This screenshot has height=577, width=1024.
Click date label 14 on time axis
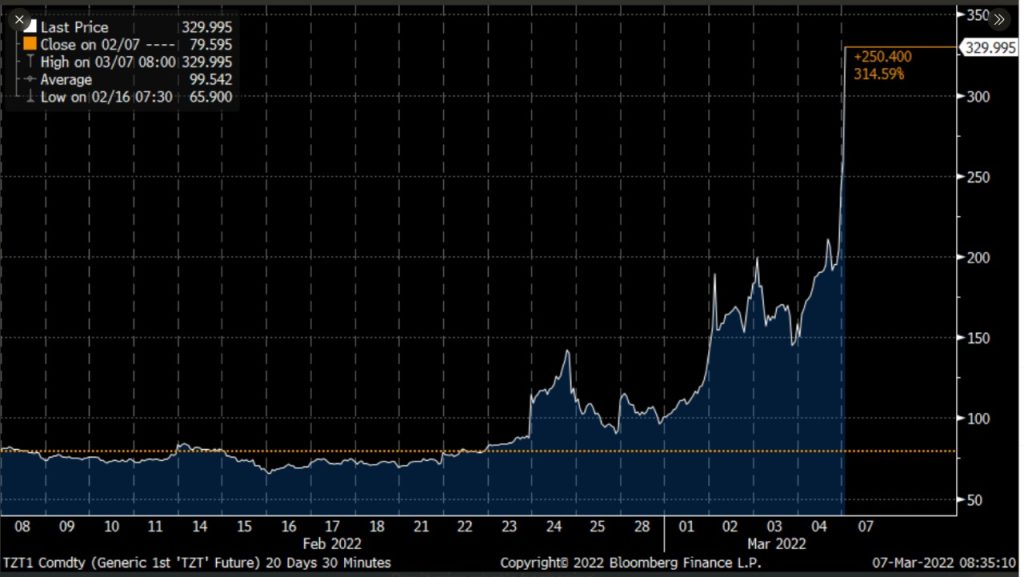pos(199,527)
